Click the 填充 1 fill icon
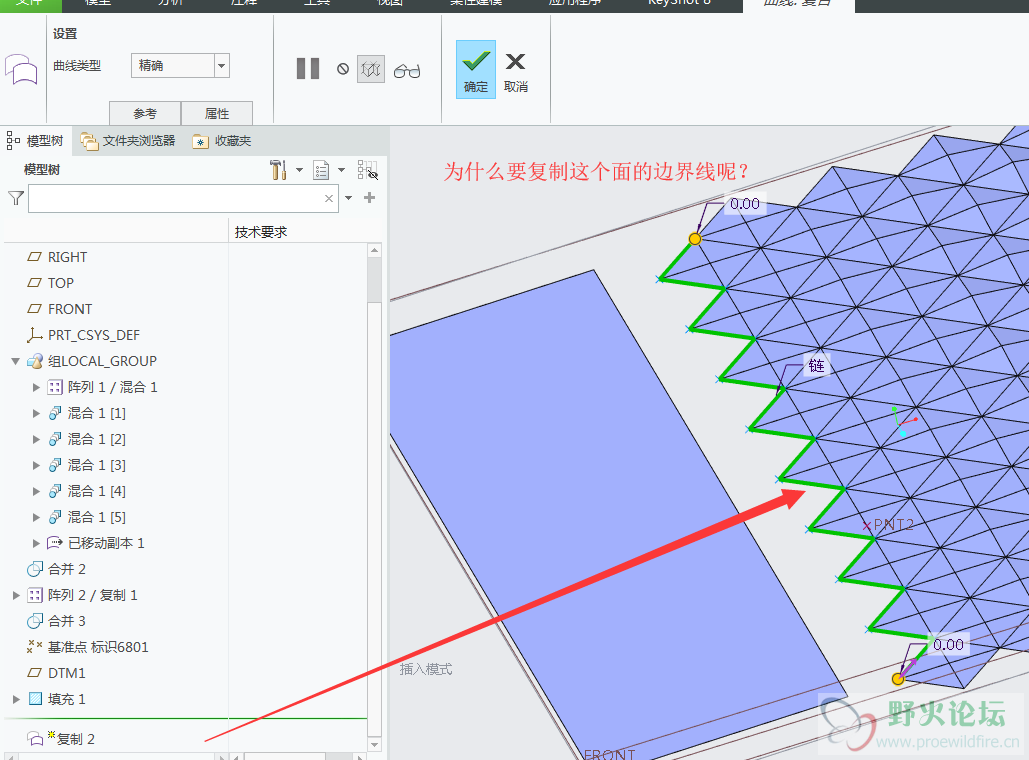 (35, 699)
